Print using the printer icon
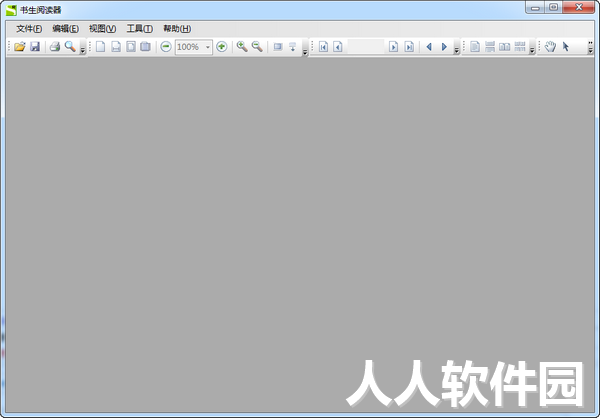 point(55,47)
